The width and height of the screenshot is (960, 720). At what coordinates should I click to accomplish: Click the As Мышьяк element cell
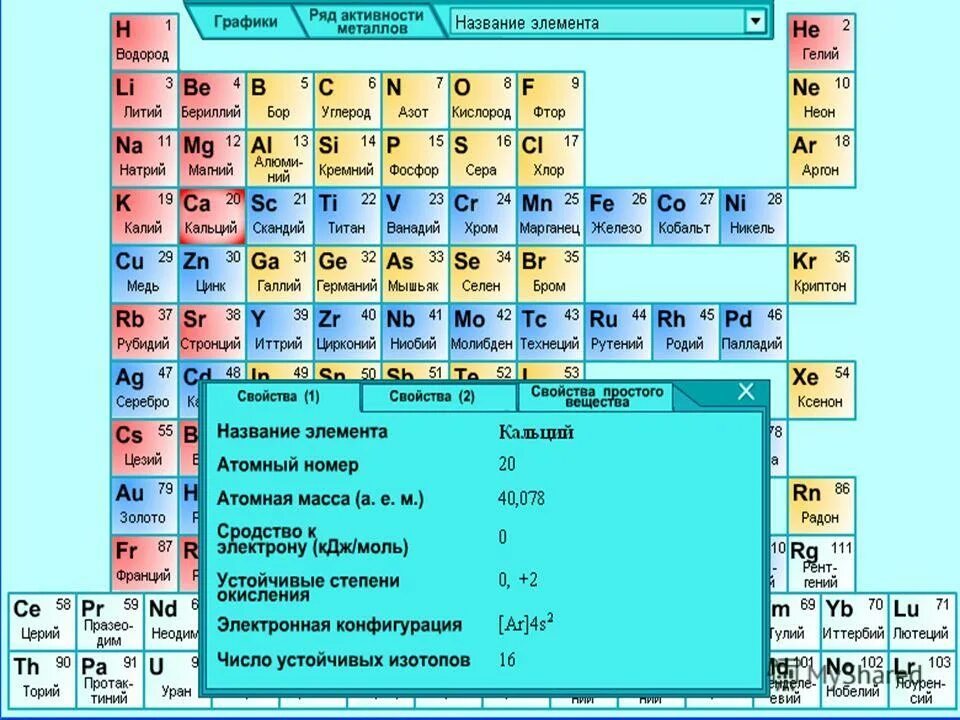(415, 274)
